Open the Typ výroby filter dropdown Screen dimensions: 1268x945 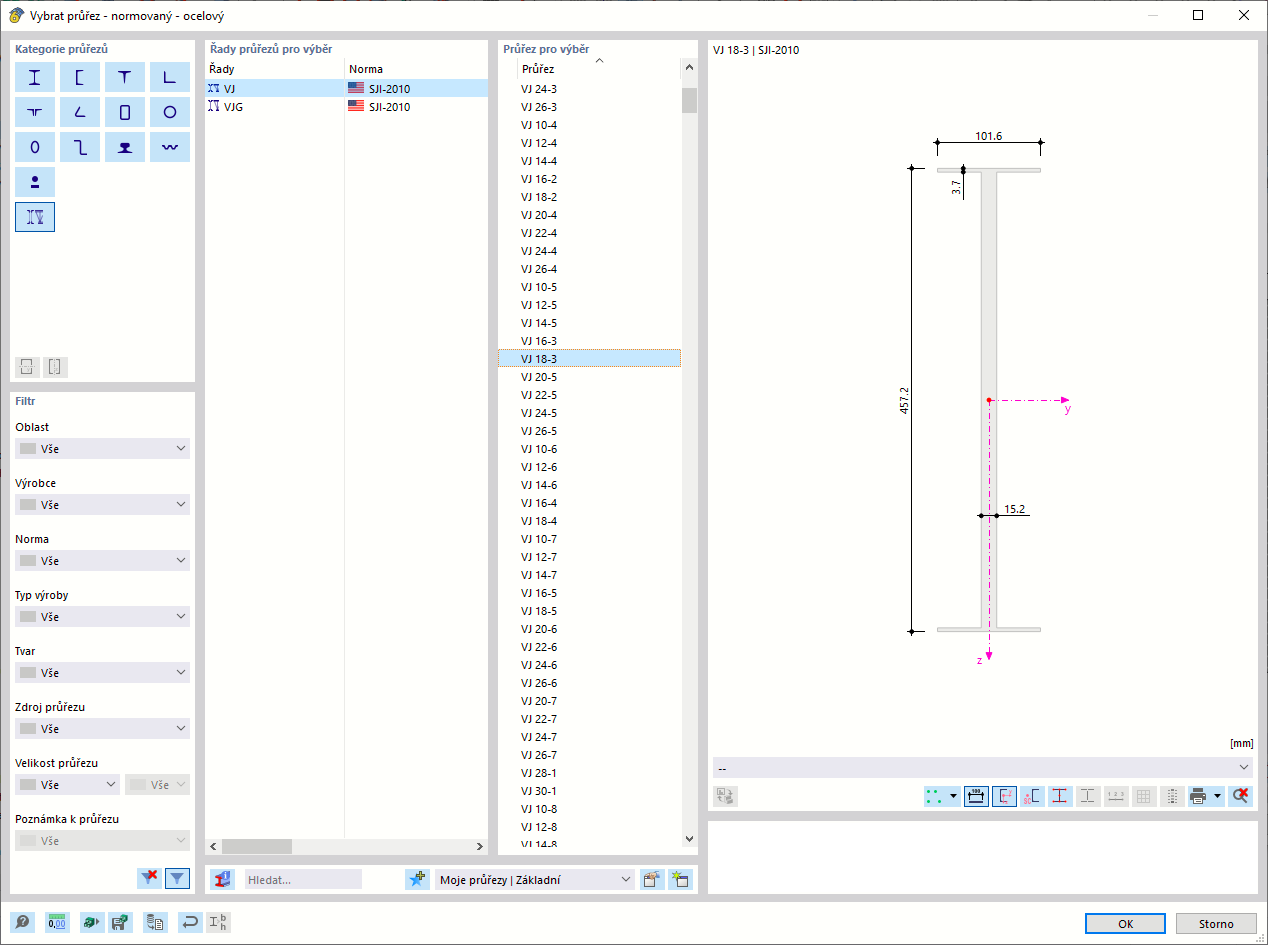[x=102, y=617]
